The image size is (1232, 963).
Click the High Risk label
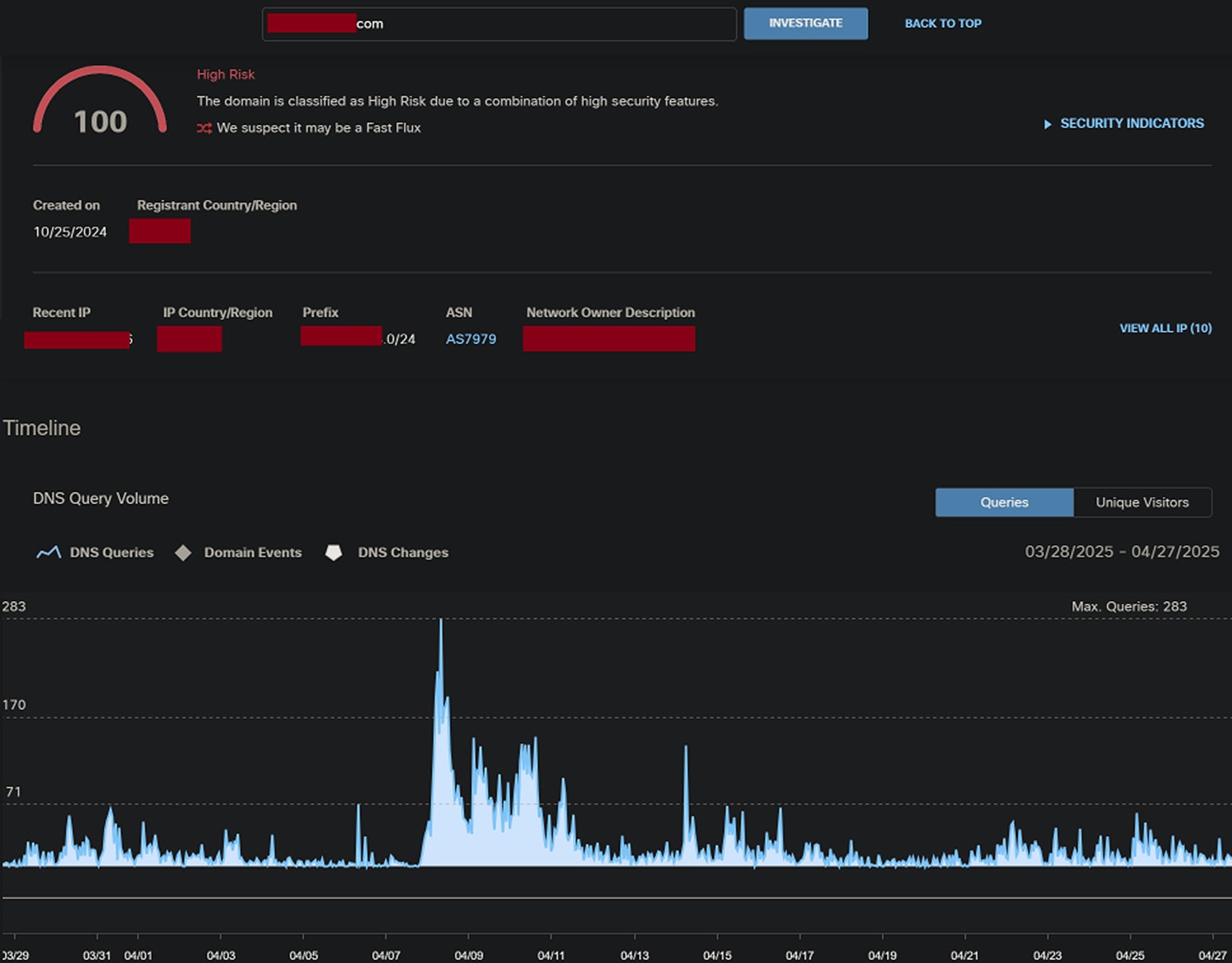pyautogui.click(x=226, y=75)
